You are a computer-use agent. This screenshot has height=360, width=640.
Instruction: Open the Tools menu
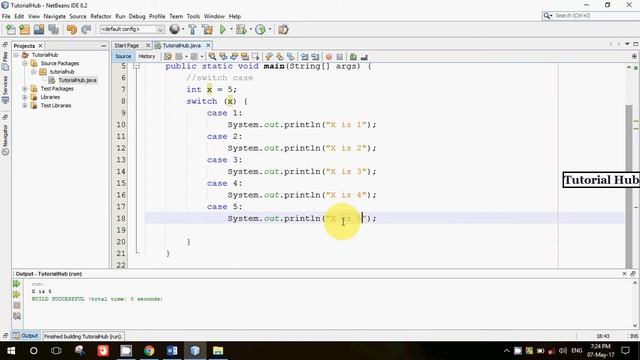pos(193,16)
